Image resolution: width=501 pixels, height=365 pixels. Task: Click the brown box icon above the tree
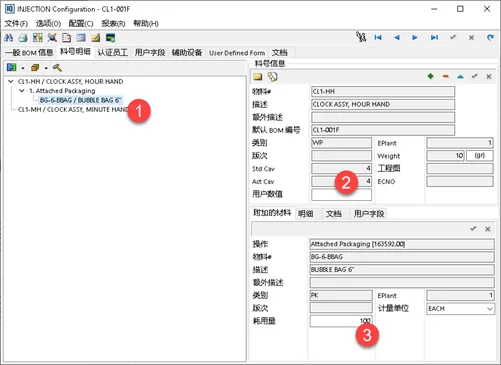pyautogui.click(x=35, y=68)
